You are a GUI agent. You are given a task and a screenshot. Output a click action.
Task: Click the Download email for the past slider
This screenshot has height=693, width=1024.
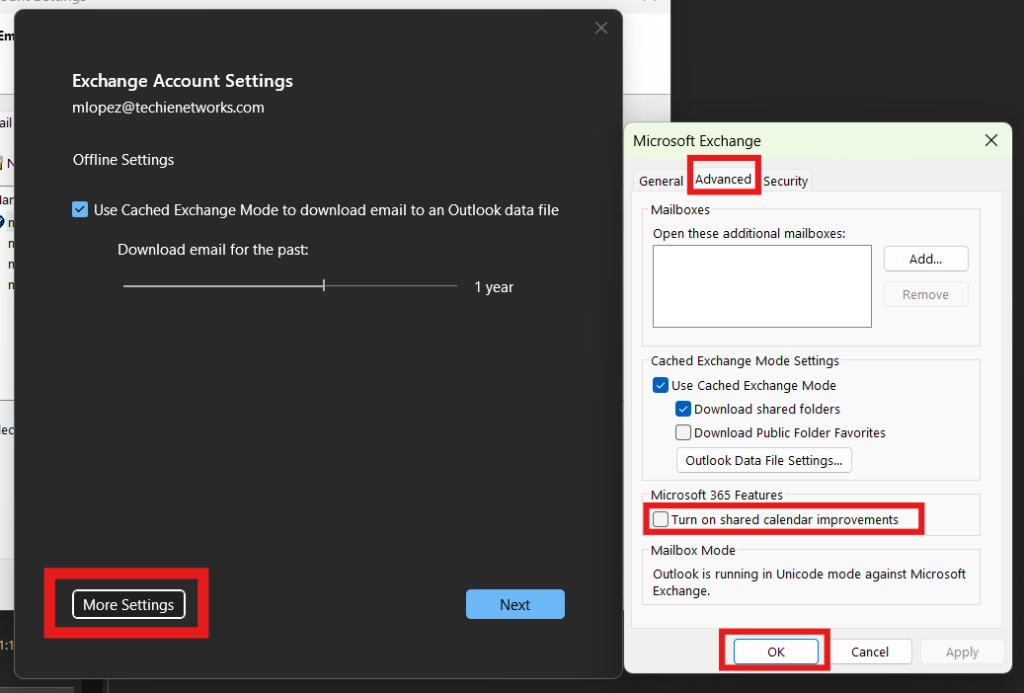click(324, 286)
